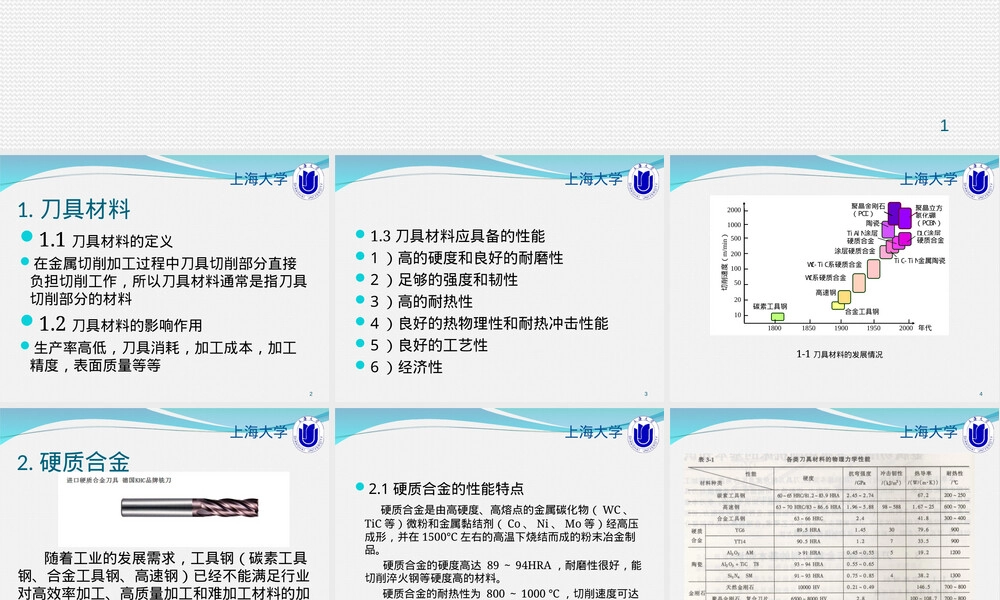Click the university emblem on the 1.3 刀具材料应具备的性能 slide
1000x600 pixels.
[x=643, y=181]
